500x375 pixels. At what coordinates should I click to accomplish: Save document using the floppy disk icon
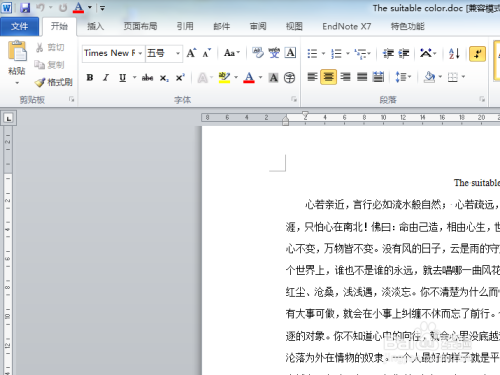coord(25,7)
